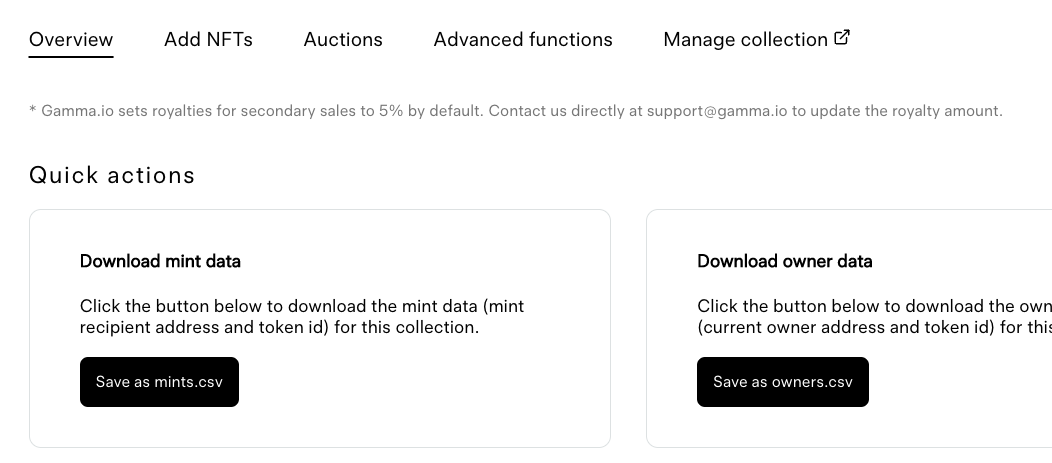Click the mint data description paragraph
1052x463 pixels.
point(302,317)
